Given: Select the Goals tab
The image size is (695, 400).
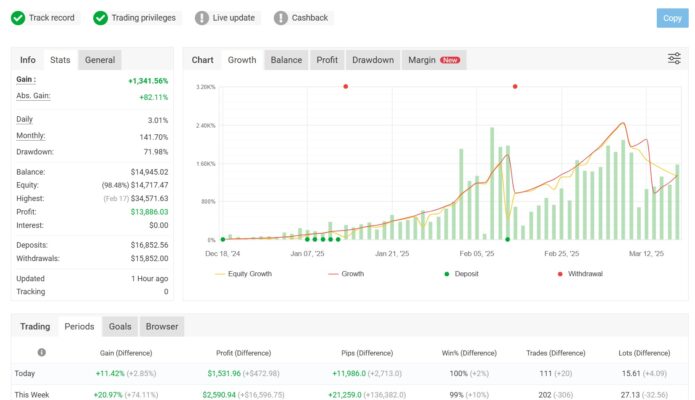Looking at the screenshot, I should coord(120,326).
